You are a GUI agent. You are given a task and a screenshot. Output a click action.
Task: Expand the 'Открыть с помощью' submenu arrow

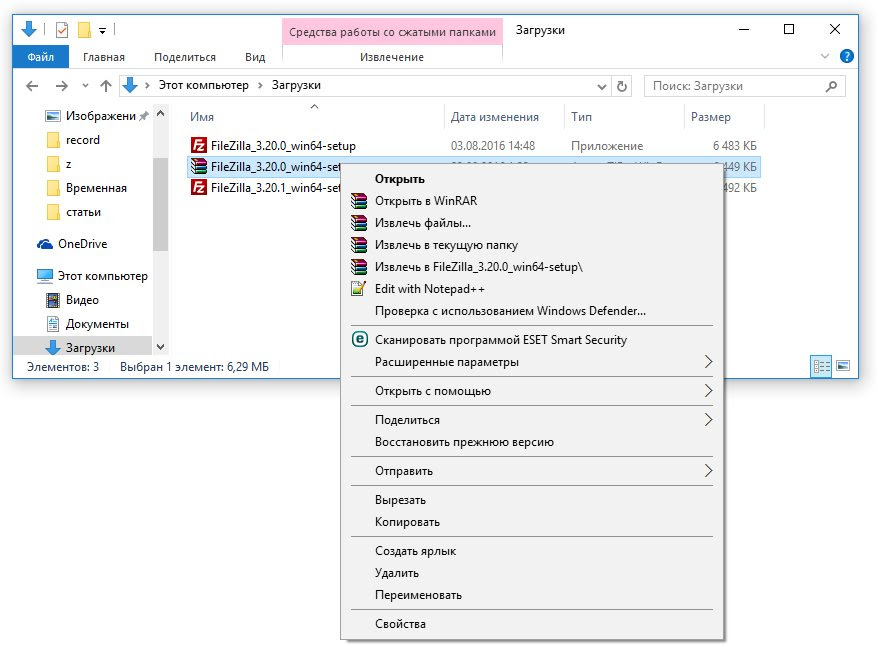point(708,391)
